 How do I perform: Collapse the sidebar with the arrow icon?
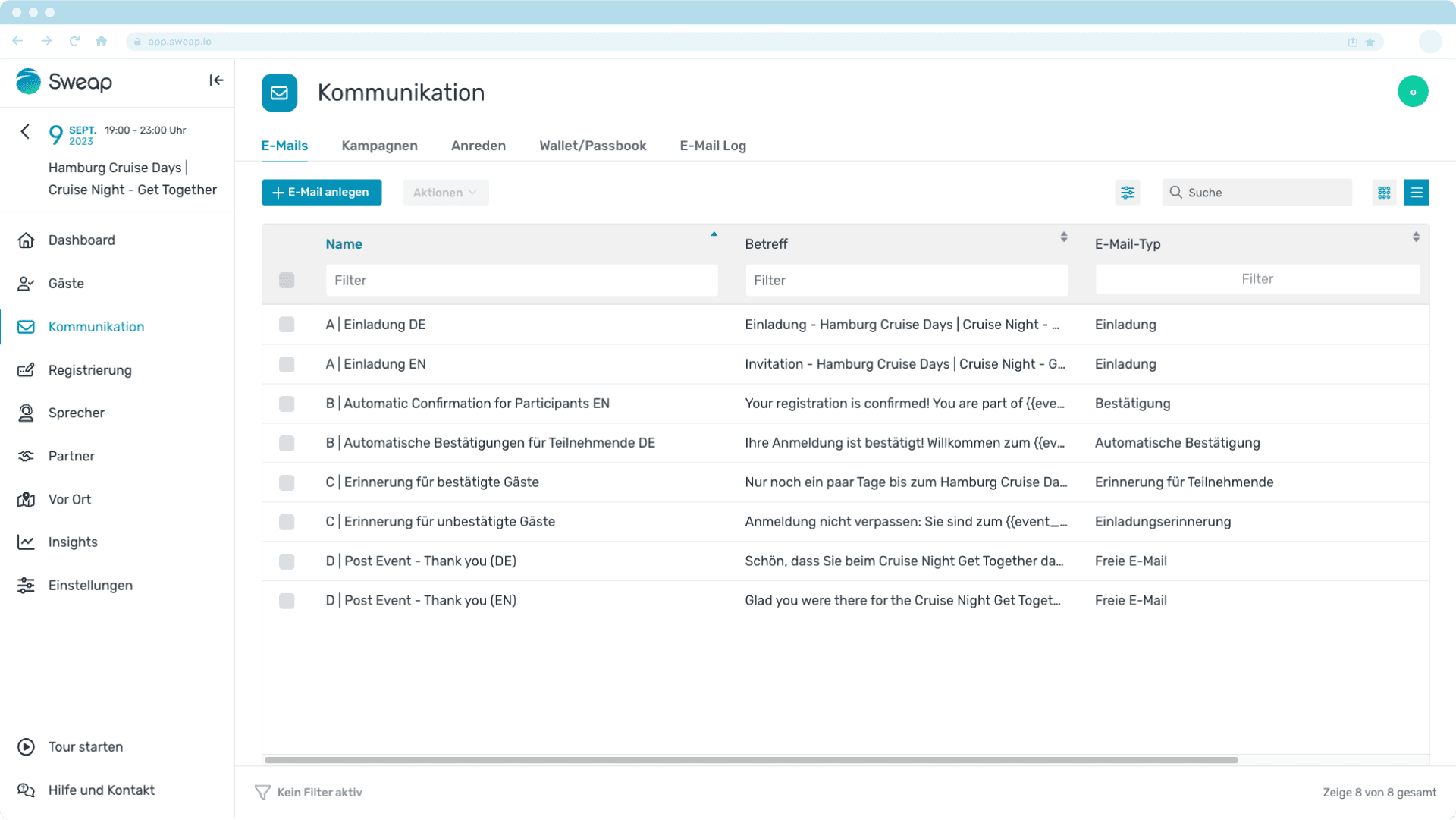click(216, 80)
